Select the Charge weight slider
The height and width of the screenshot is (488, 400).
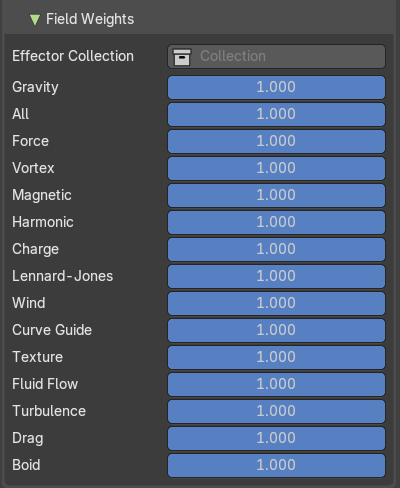[276, 249]
